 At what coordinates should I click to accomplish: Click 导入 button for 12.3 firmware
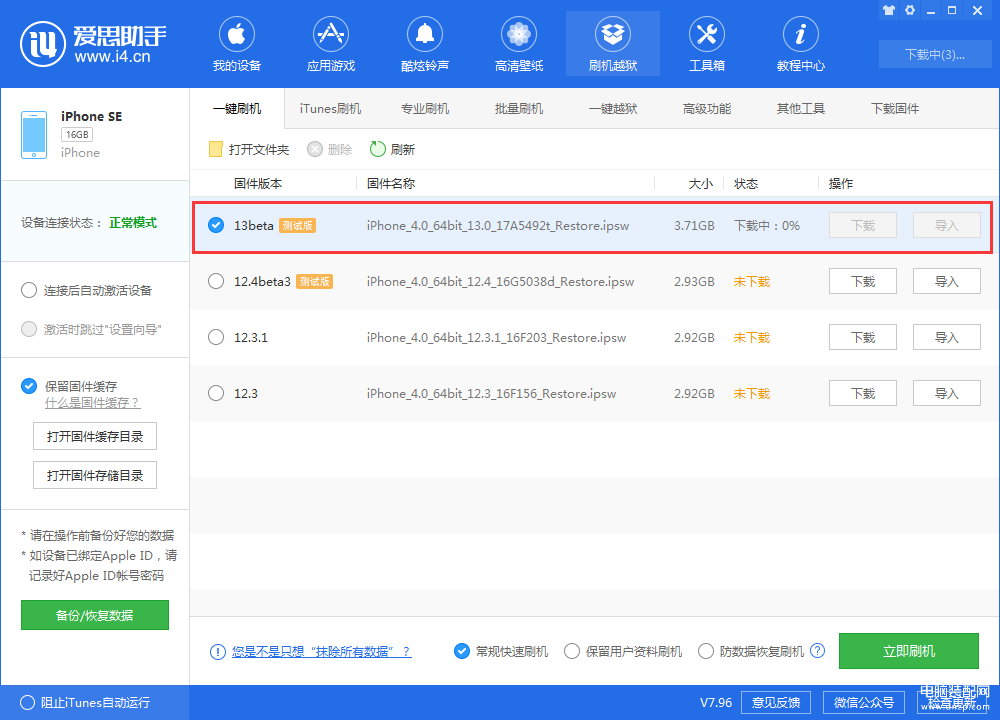click(946, 393)
